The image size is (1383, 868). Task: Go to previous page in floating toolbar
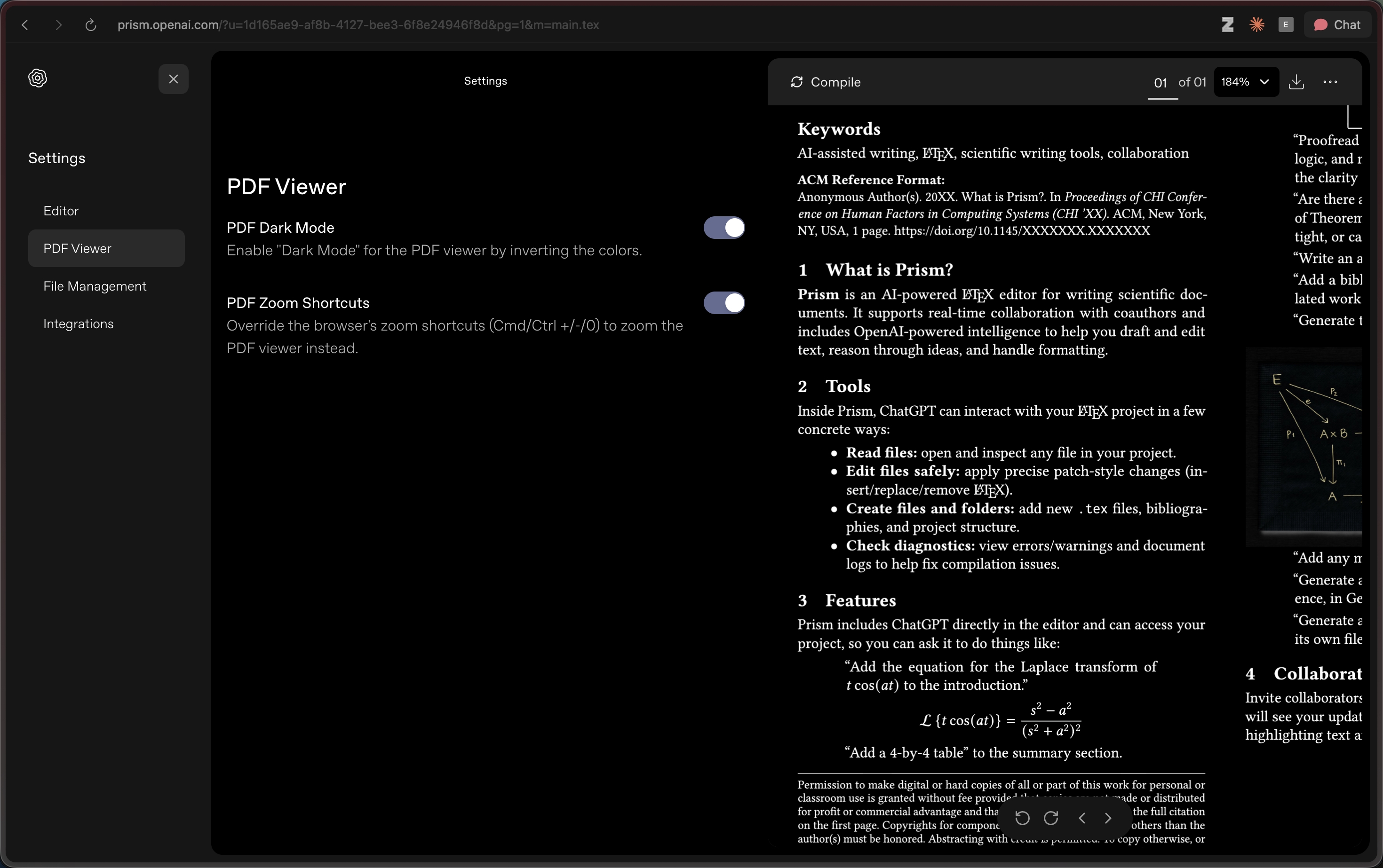pyautogui.click(x=1082, y=818)
